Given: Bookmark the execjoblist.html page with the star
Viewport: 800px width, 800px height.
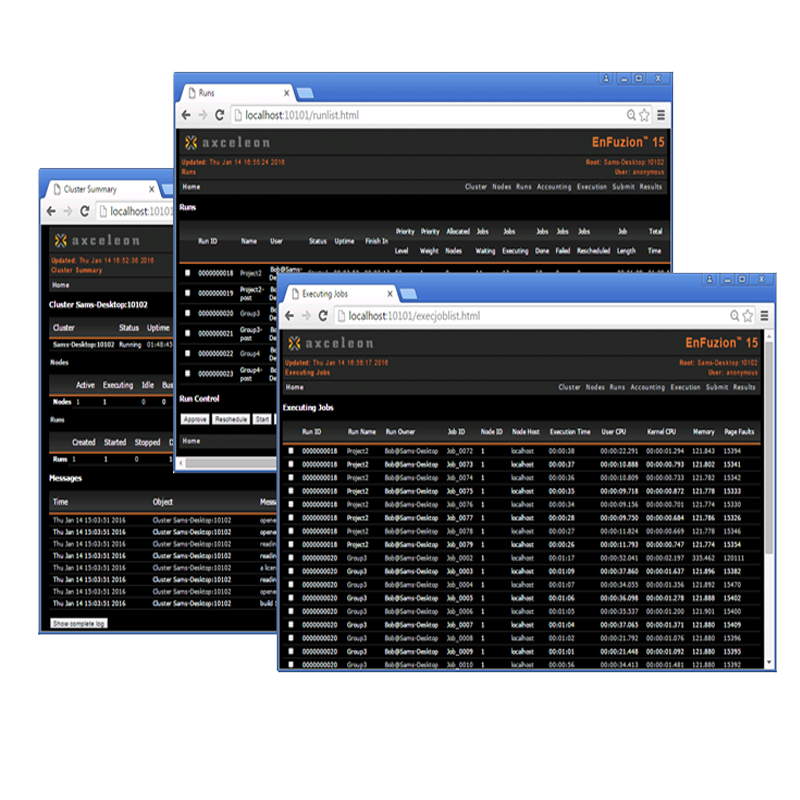Looking at the screenshot, I should (x=747, y=316).
